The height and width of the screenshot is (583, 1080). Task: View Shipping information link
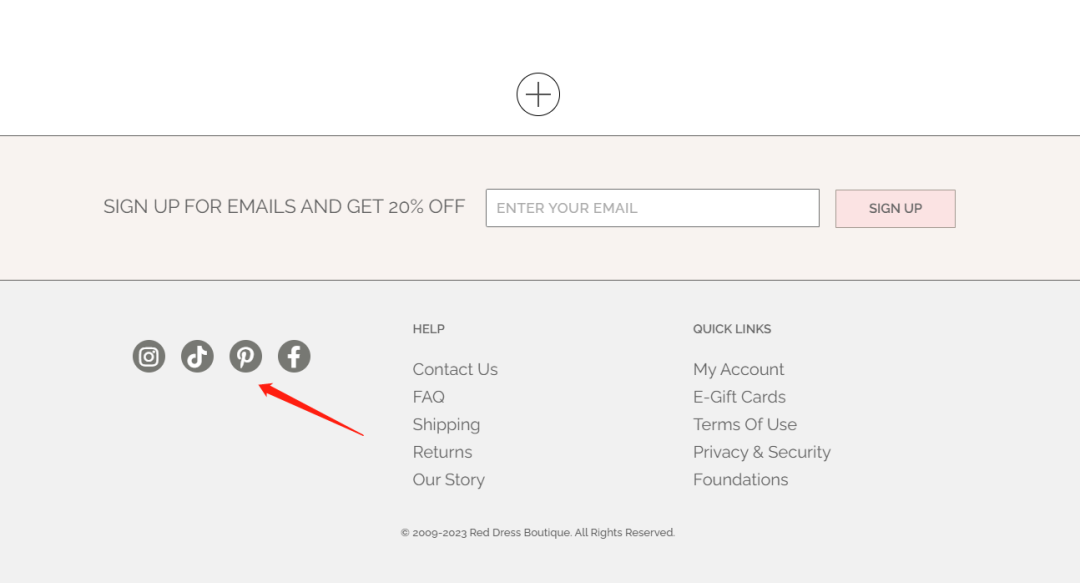446,425
